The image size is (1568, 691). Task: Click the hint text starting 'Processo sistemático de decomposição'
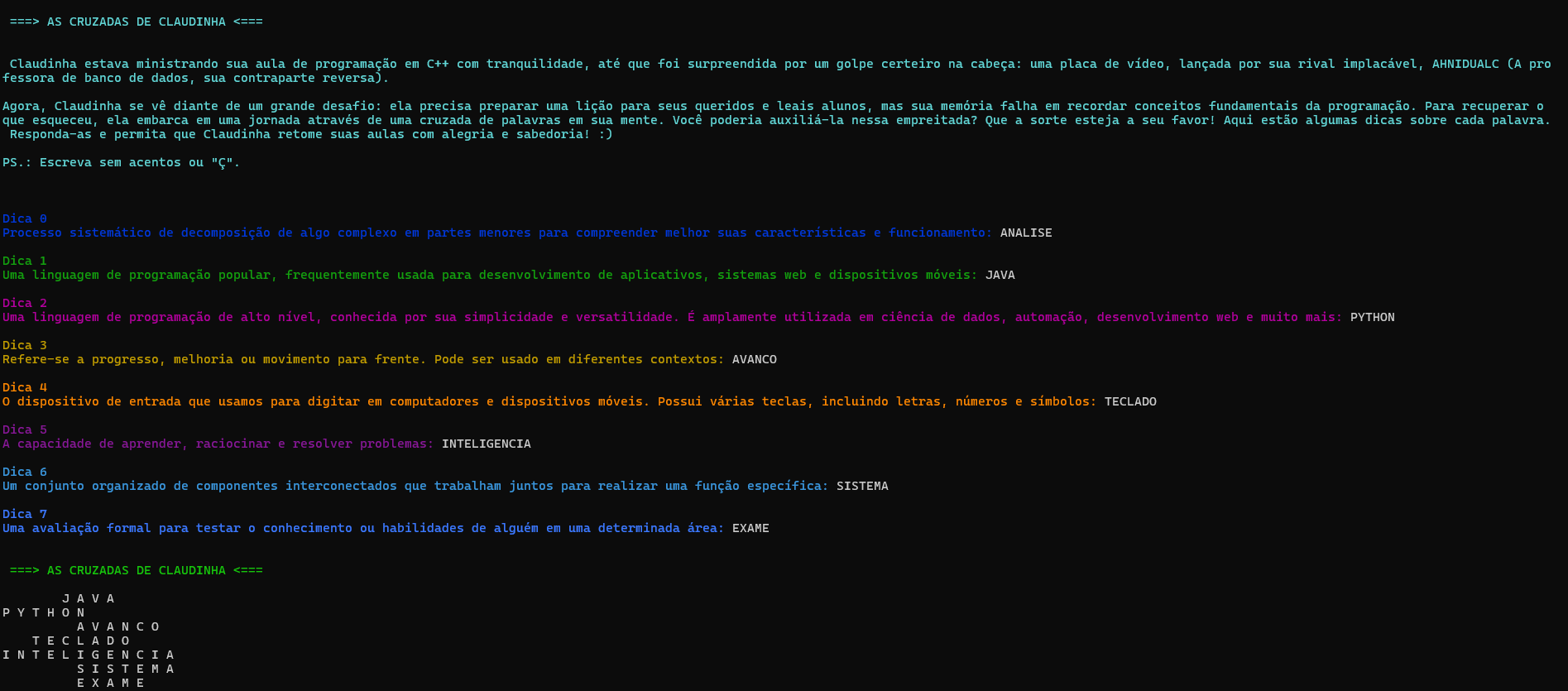[x=497, y=233]
